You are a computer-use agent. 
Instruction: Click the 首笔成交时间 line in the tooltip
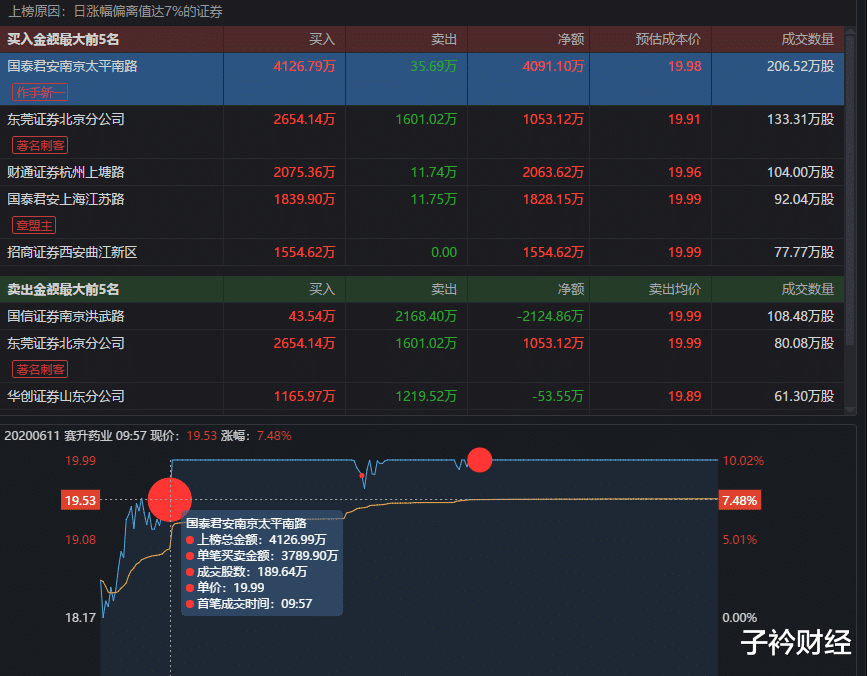point(249,604)
